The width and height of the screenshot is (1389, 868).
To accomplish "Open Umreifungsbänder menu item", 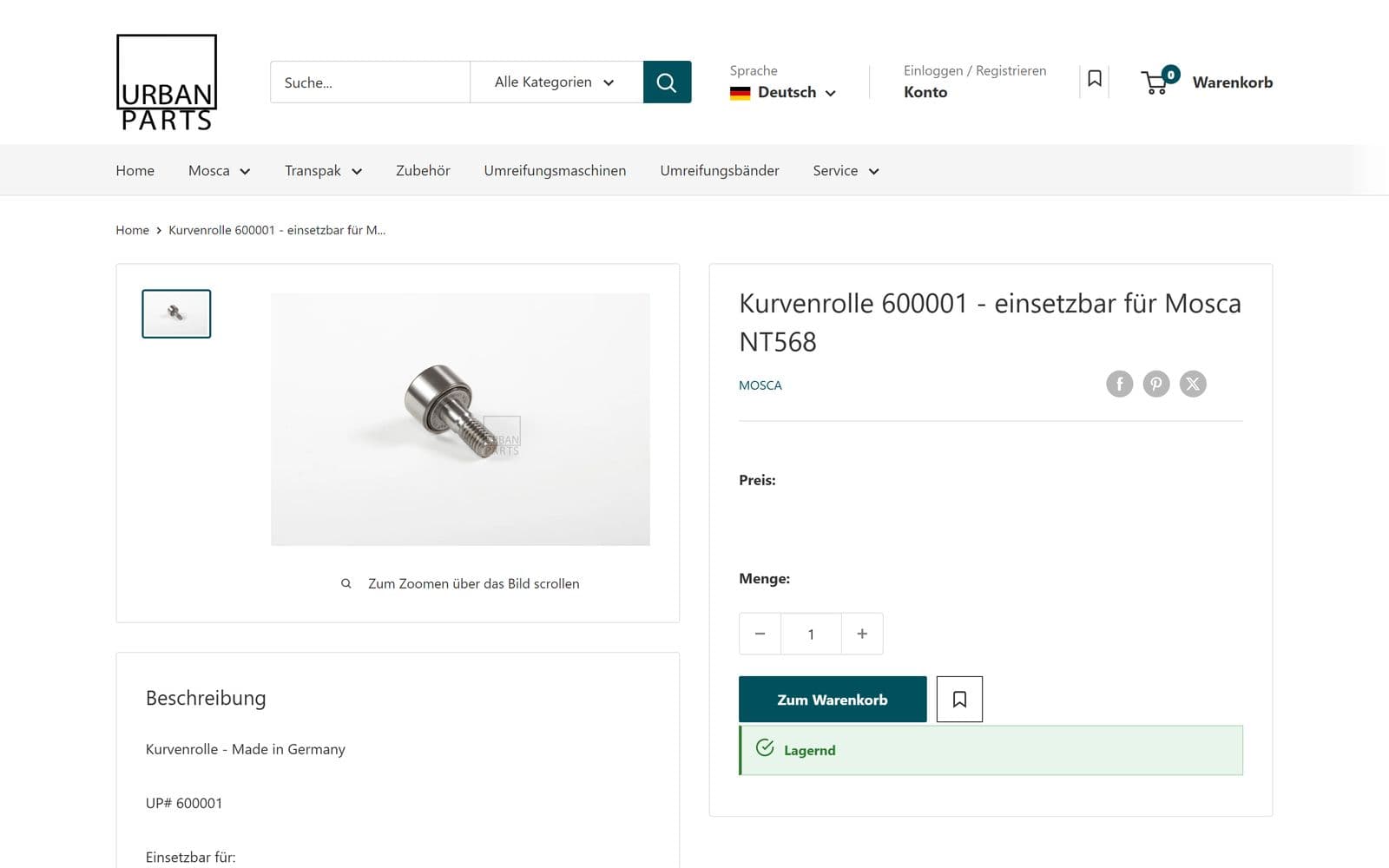I will [720, 171].
